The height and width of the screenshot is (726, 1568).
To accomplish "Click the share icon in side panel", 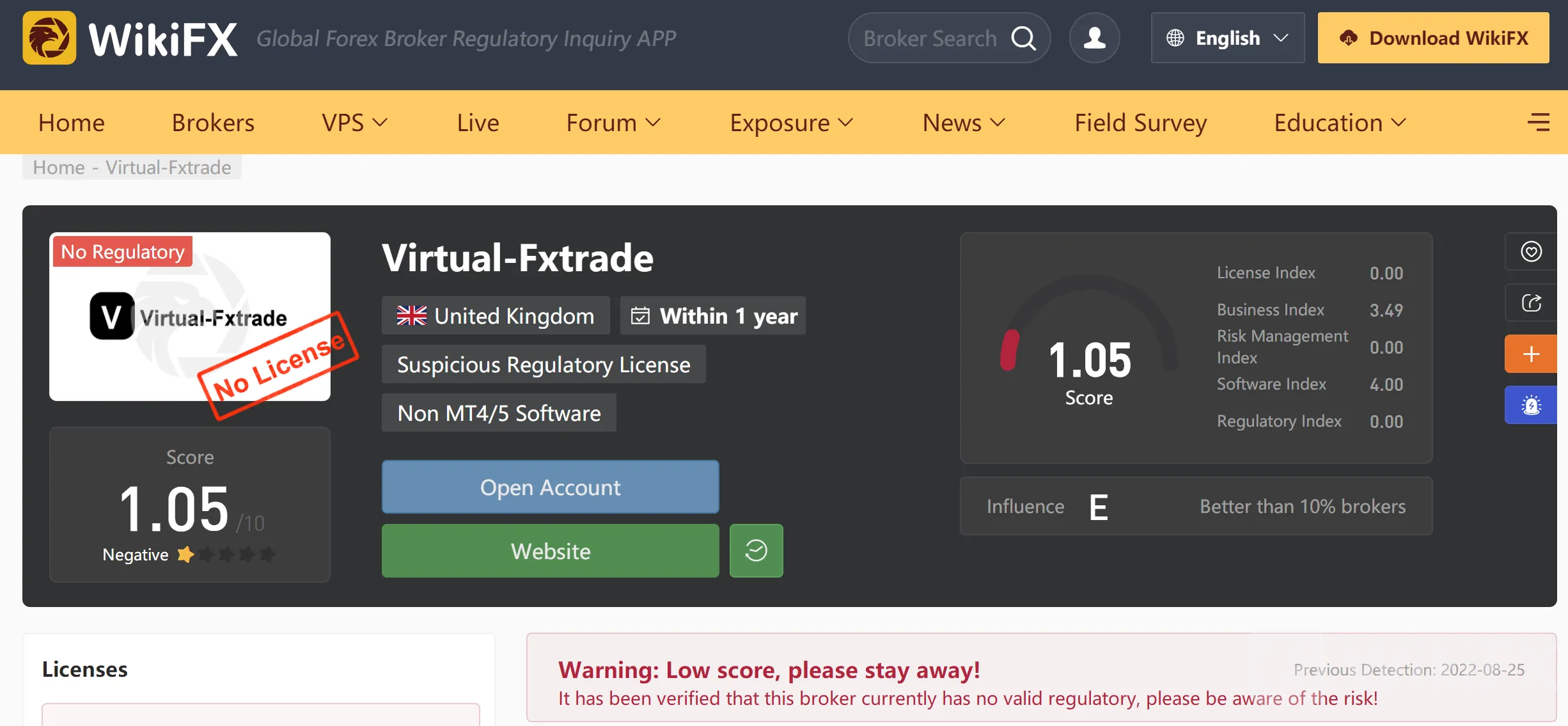I will [x=1531, y=303].
